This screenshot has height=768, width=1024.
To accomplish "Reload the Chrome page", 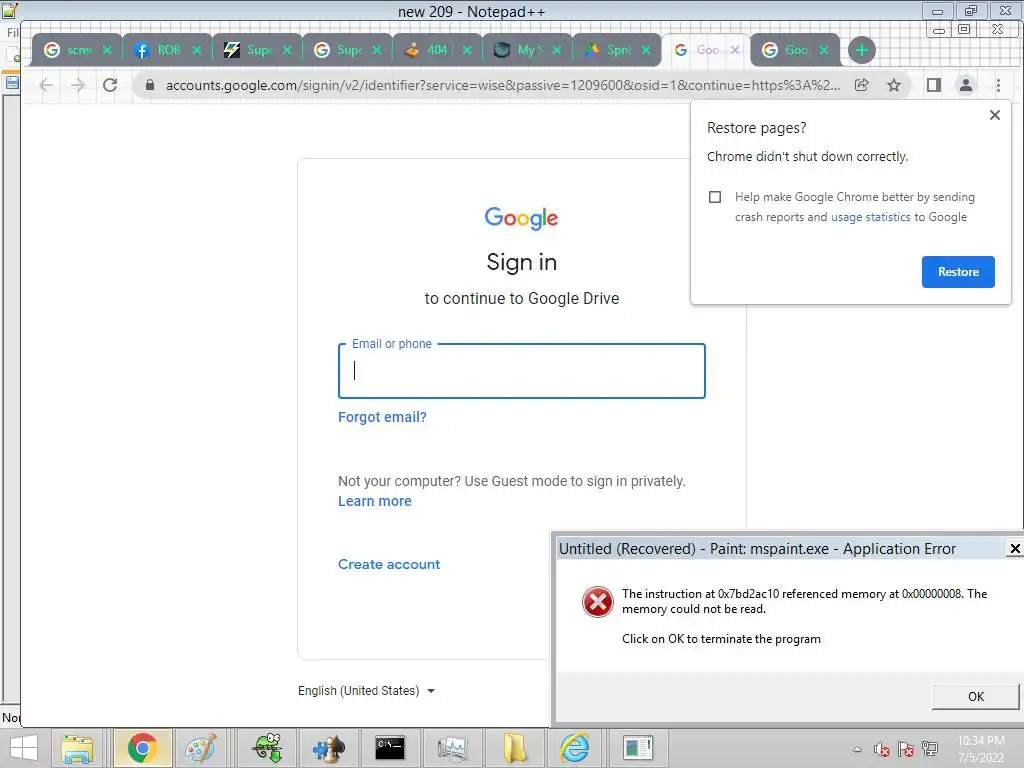I will 110,85.
